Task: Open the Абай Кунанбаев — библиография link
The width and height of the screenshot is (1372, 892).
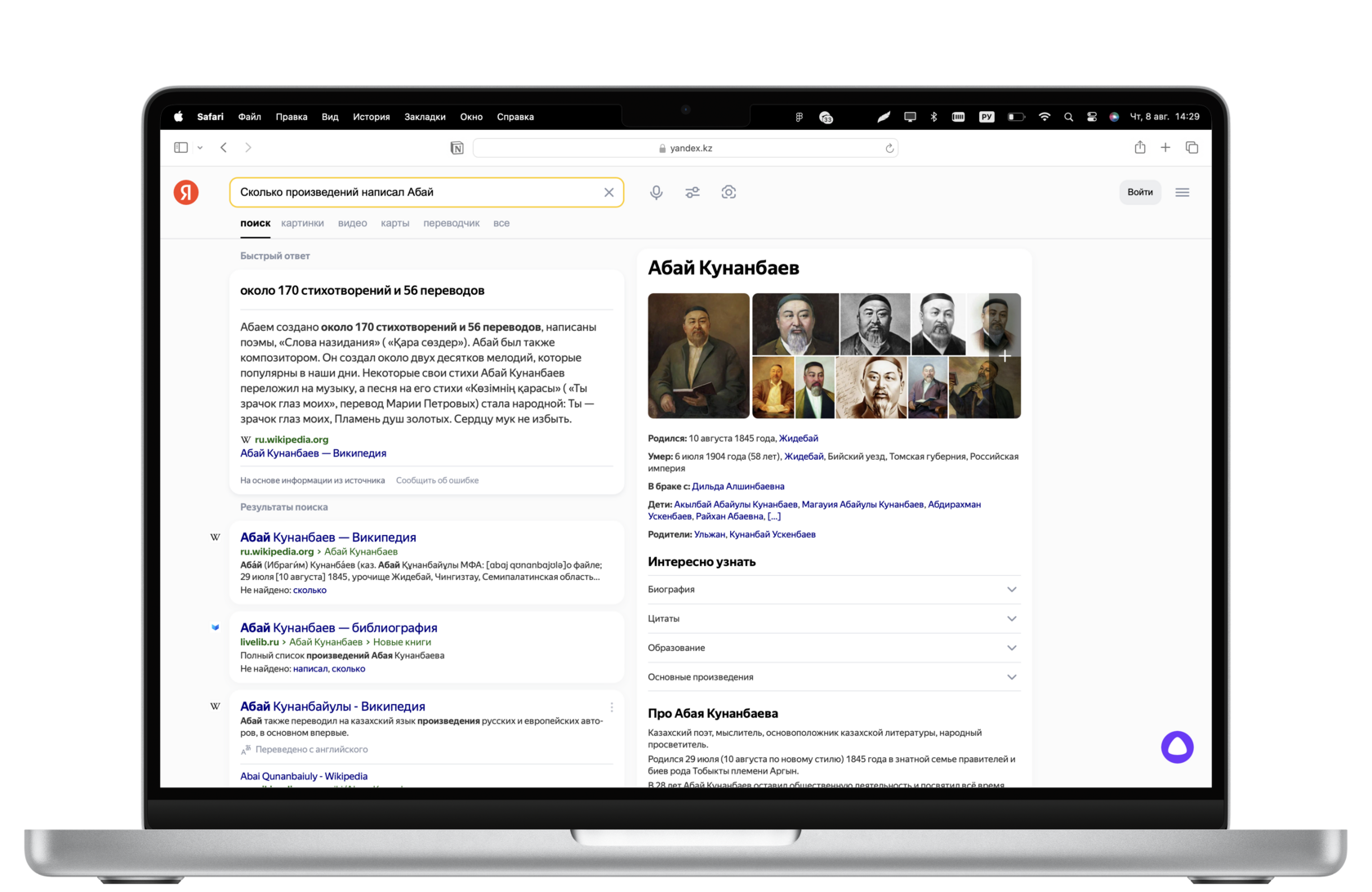Action: click(x=338, y=628)
